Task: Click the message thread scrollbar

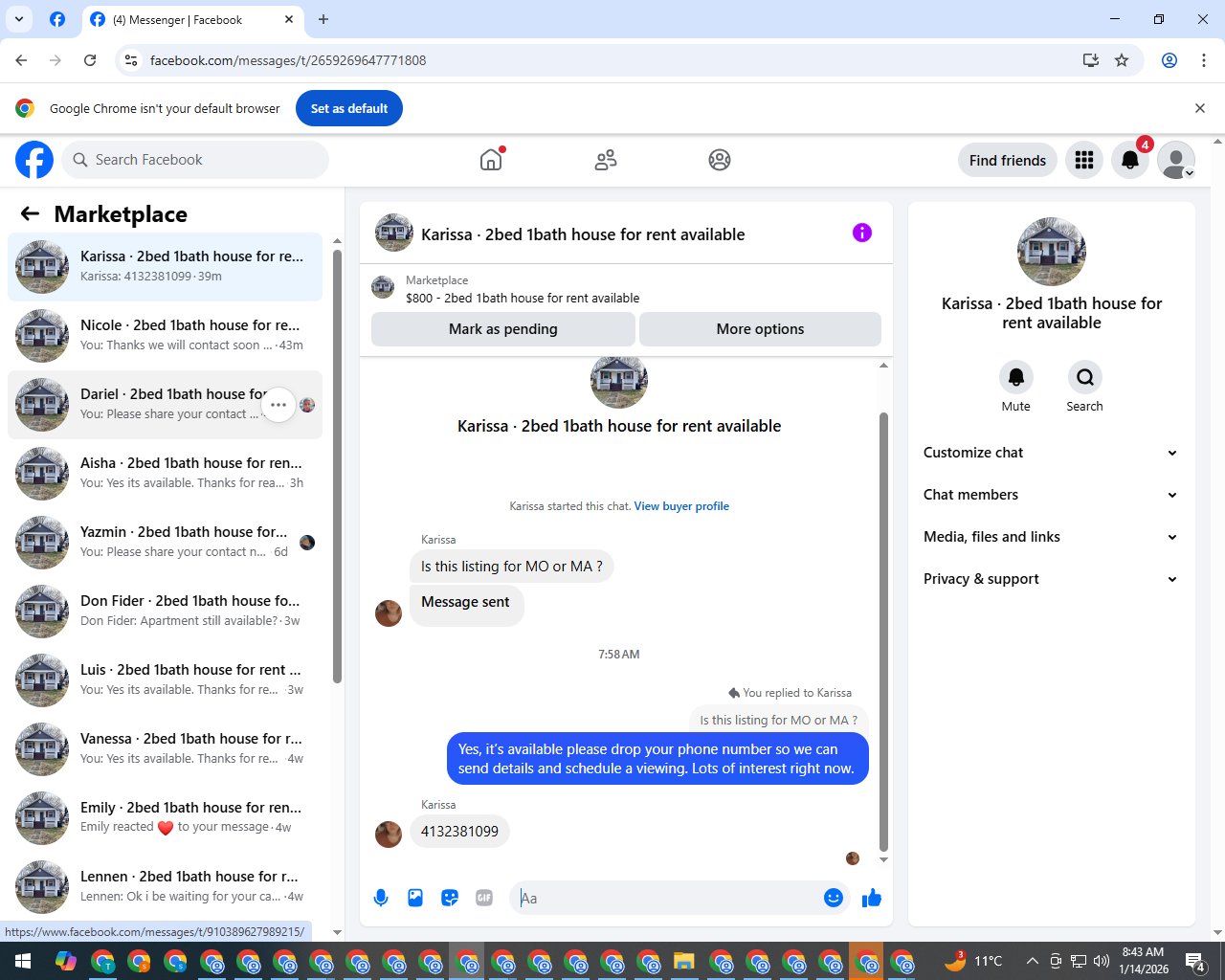Action: 883,632
